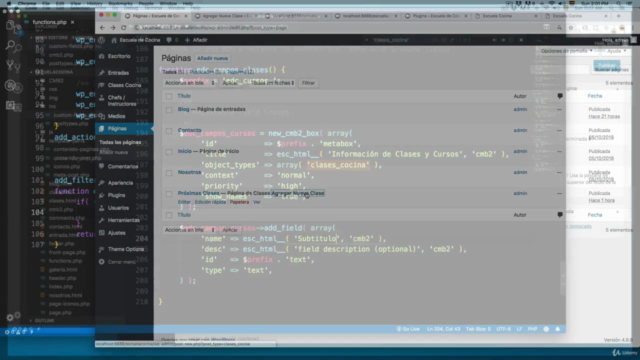
Task: Open Escritorio dashboard icon in WordPress menu
Action: [x=101, y=56]
